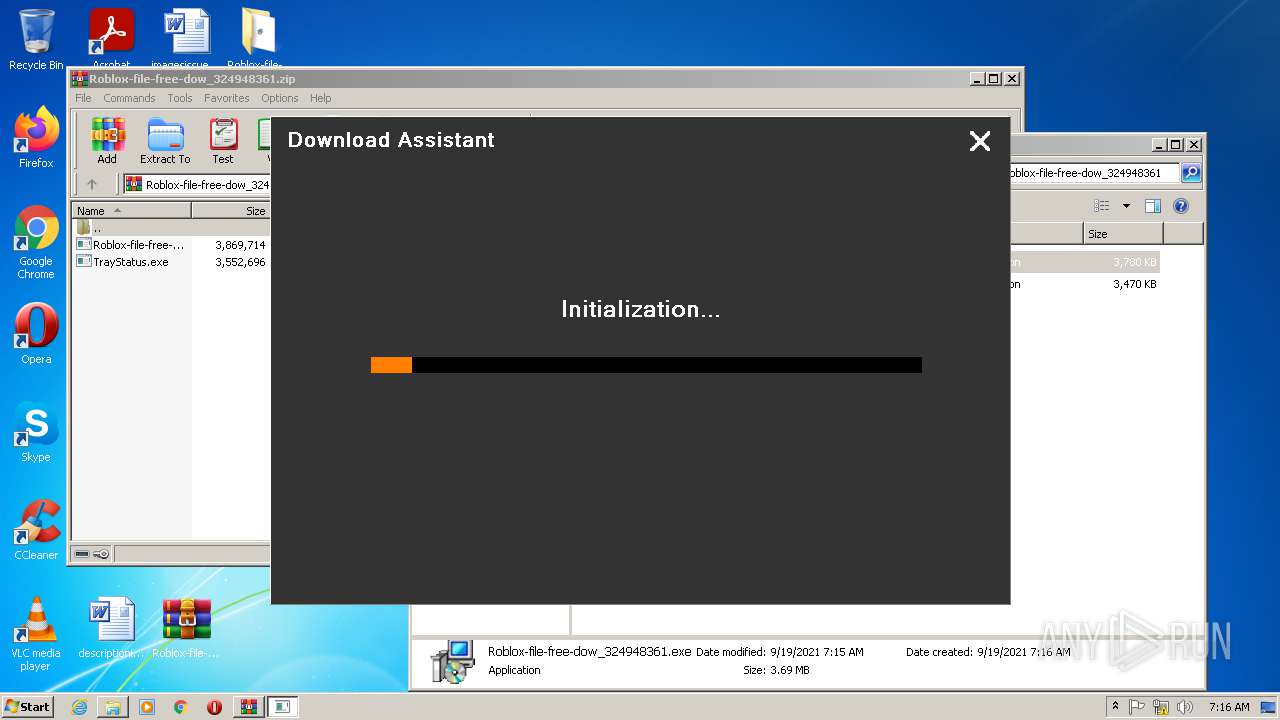Screen dimensions: 1280x720
Task: Click the Test icon in WinRAR
Action: (x=223, y=141)
